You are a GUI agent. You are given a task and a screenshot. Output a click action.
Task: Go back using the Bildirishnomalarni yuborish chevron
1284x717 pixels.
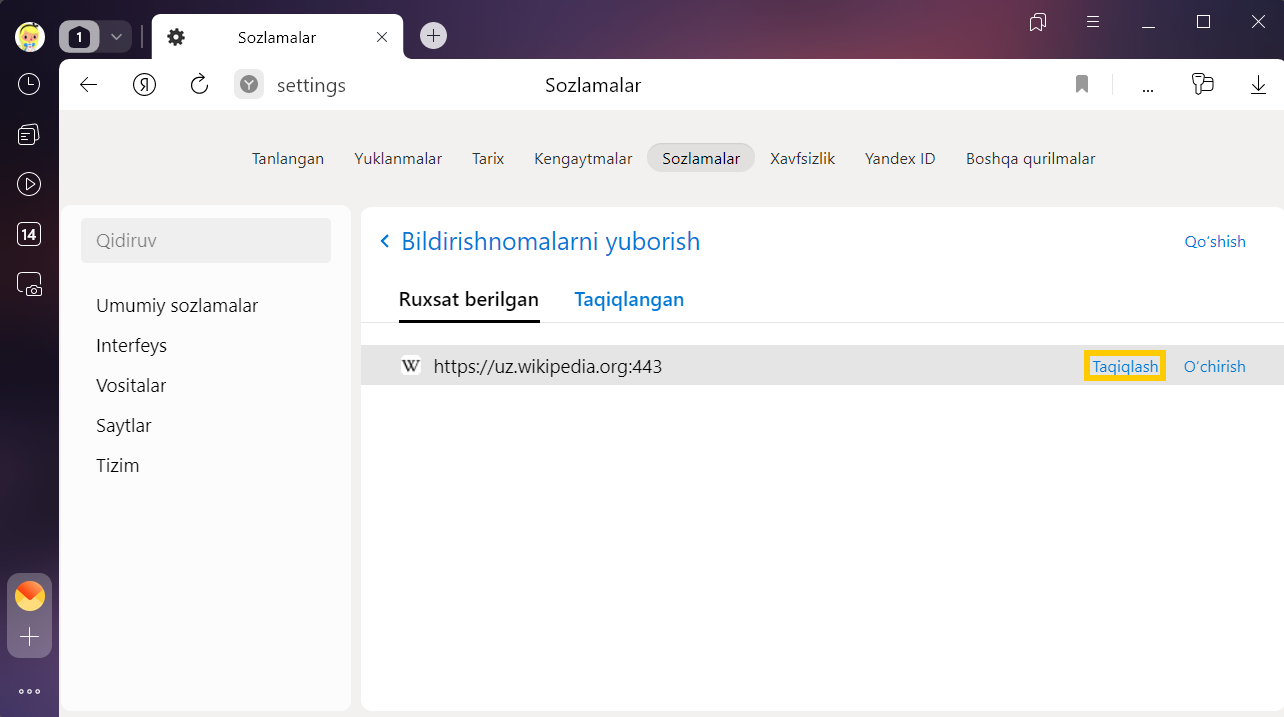point(384,241)
